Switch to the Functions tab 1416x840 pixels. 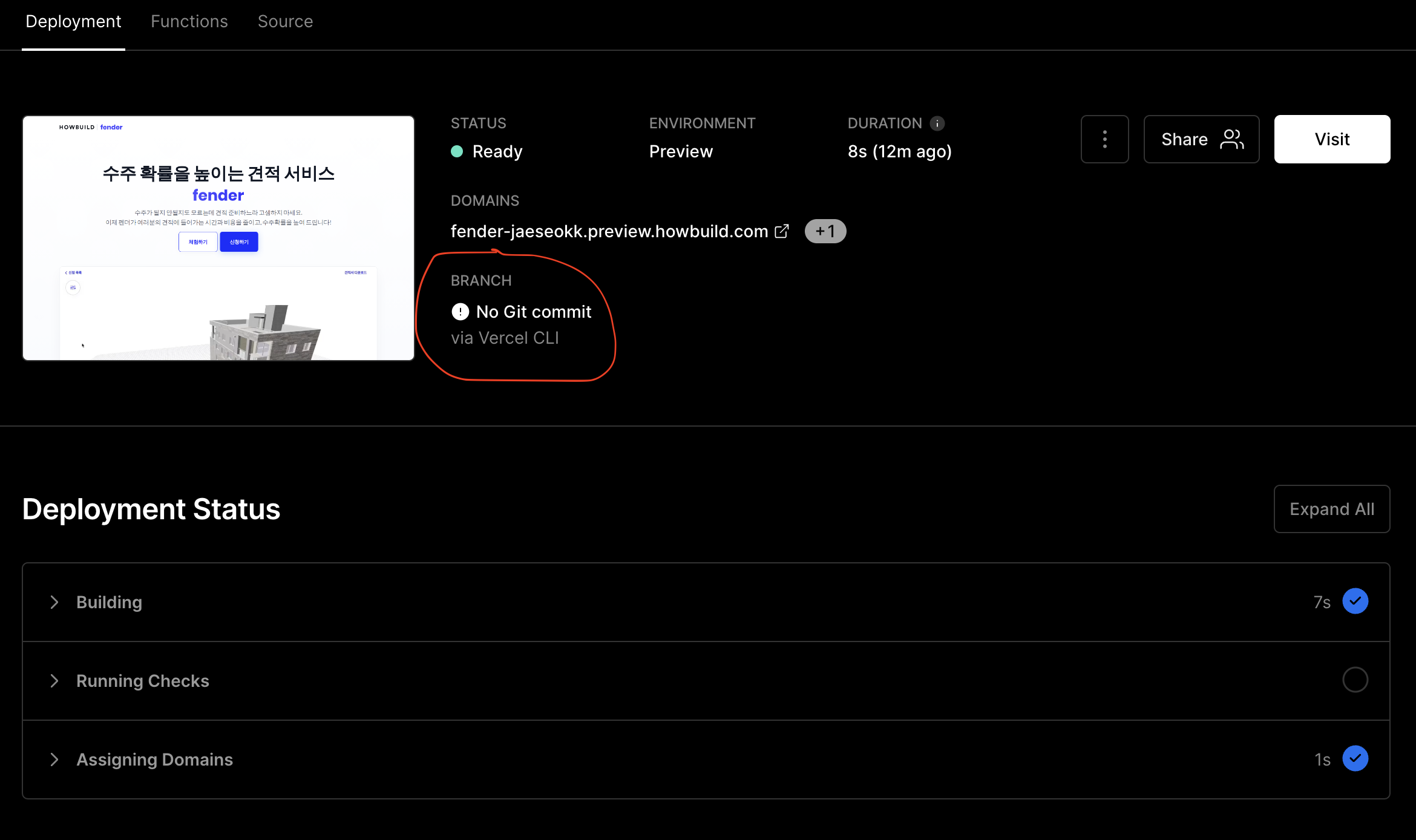189,21
